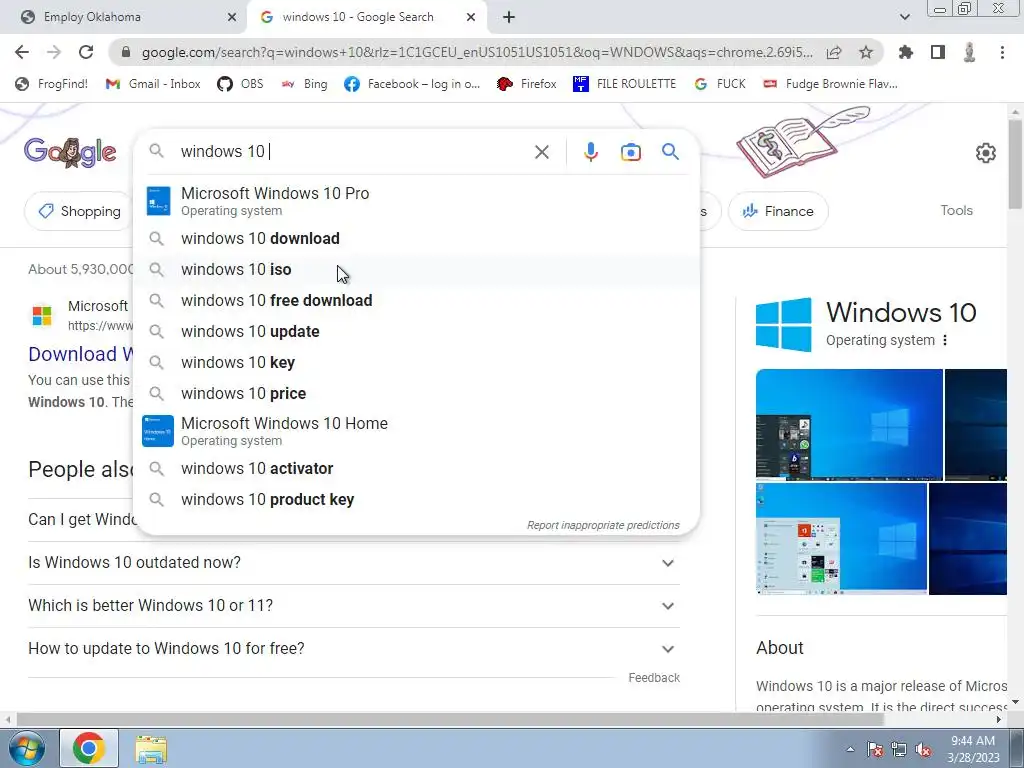Expand 'Is Windows 10 outdated now?' question
This screenshot has height=768, width=1024.
[354, 563]
